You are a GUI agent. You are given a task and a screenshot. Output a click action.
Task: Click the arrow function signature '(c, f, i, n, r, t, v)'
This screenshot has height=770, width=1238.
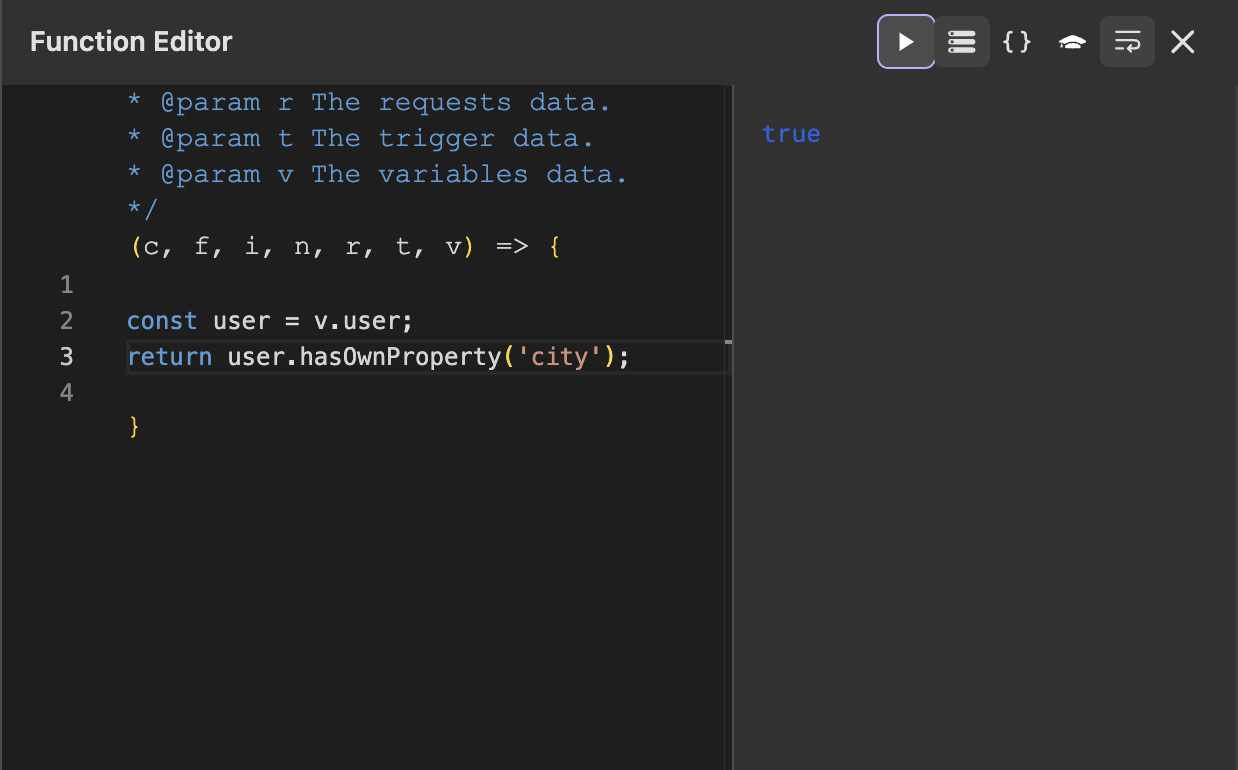(302, 247)
